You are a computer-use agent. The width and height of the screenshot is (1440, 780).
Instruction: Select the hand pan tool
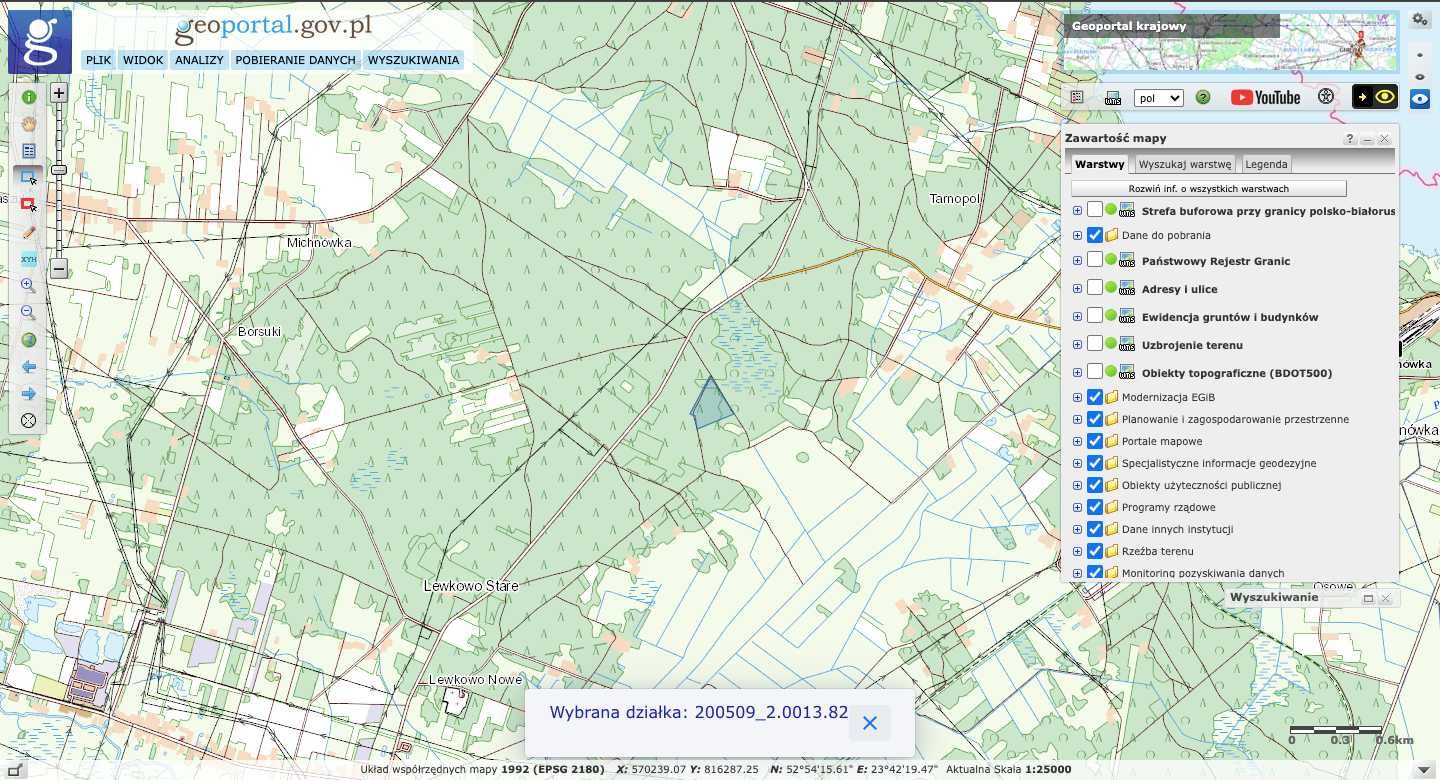[29, 124]
